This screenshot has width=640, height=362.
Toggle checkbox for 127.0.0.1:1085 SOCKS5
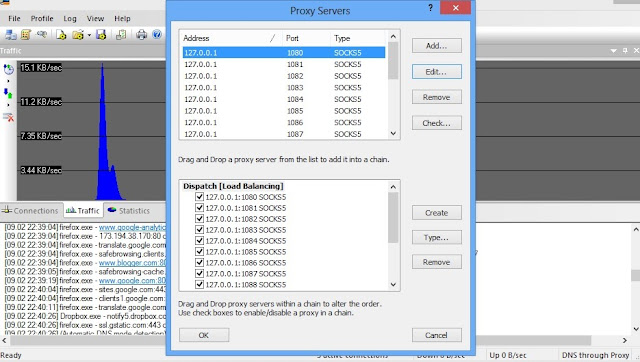[199, 252]
